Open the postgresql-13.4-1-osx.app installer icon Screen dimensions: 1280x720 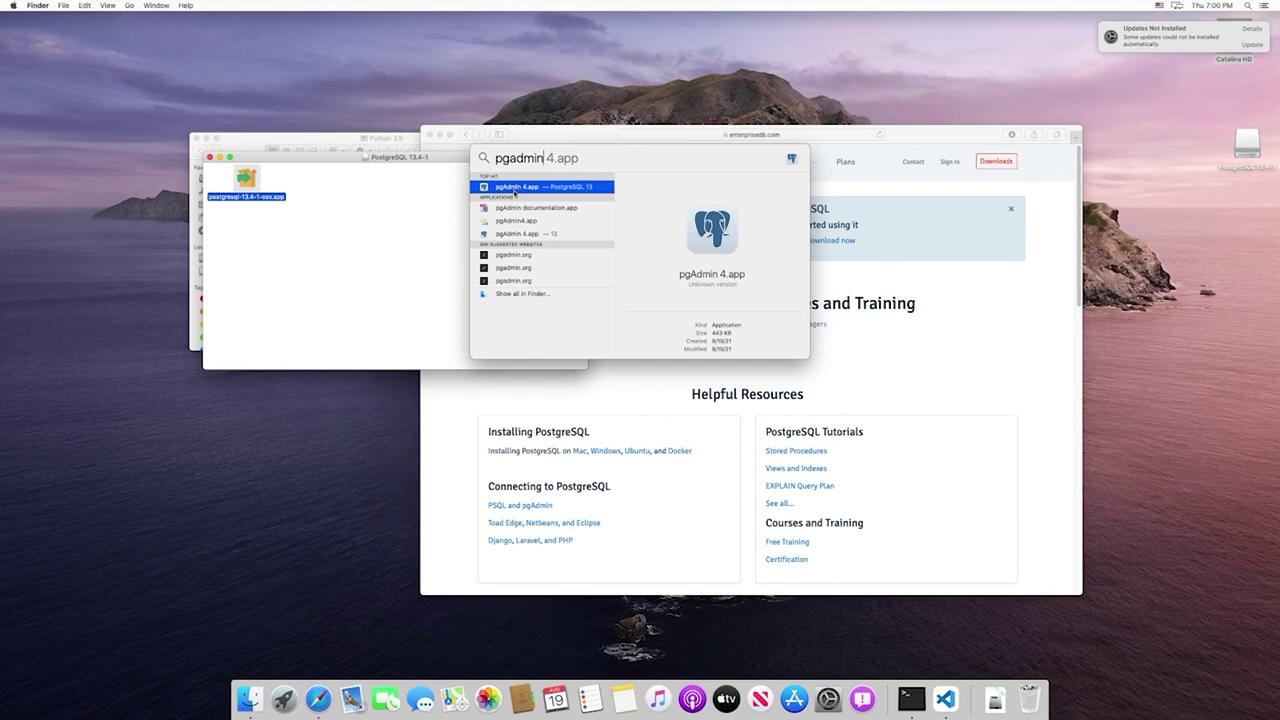click(246, 179)
